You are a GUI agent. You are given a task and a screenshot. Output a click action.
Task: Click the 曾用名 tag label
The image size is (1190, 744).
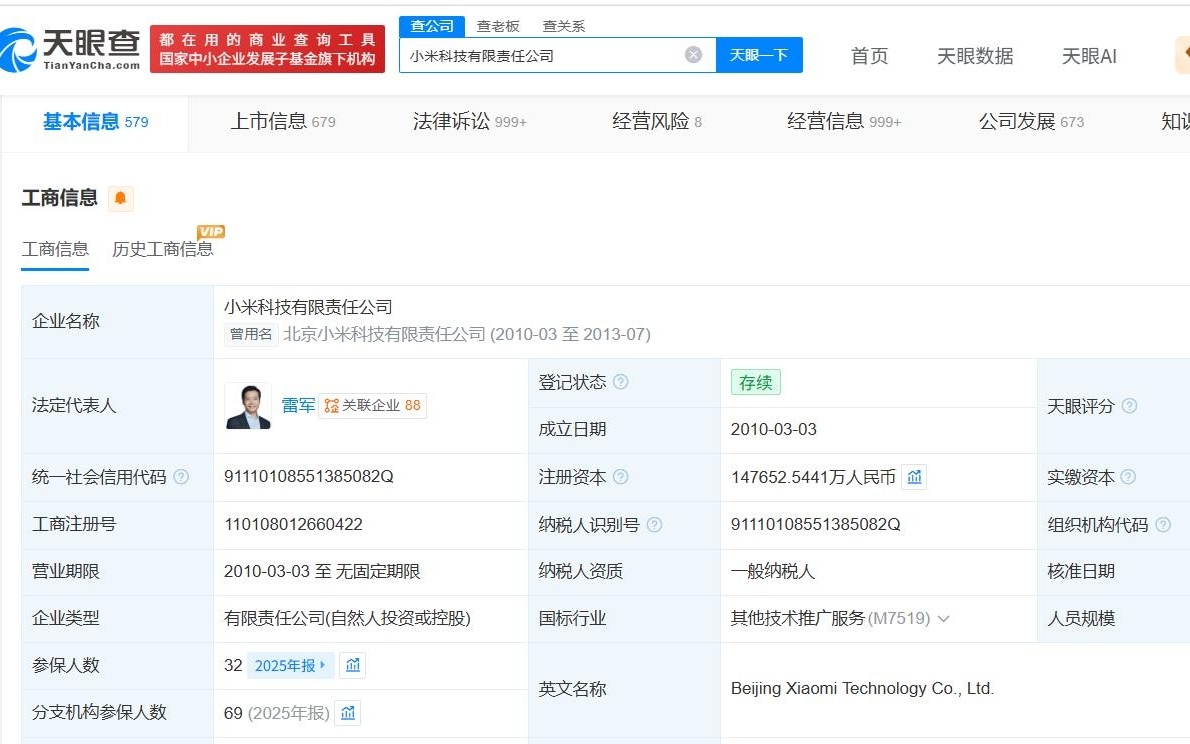251,335
